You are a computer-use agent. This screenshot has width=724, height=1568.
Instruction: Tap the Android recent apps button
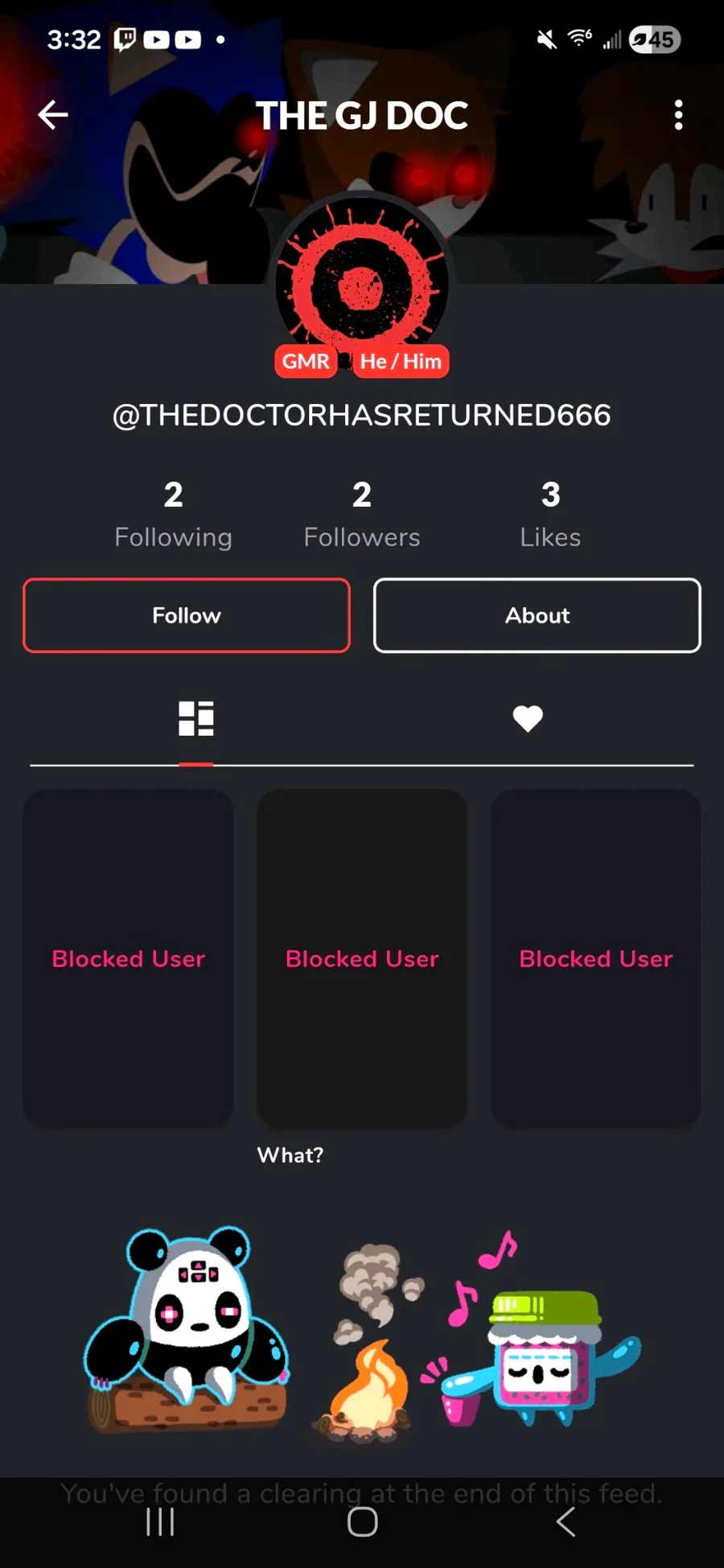point(160,1521)
